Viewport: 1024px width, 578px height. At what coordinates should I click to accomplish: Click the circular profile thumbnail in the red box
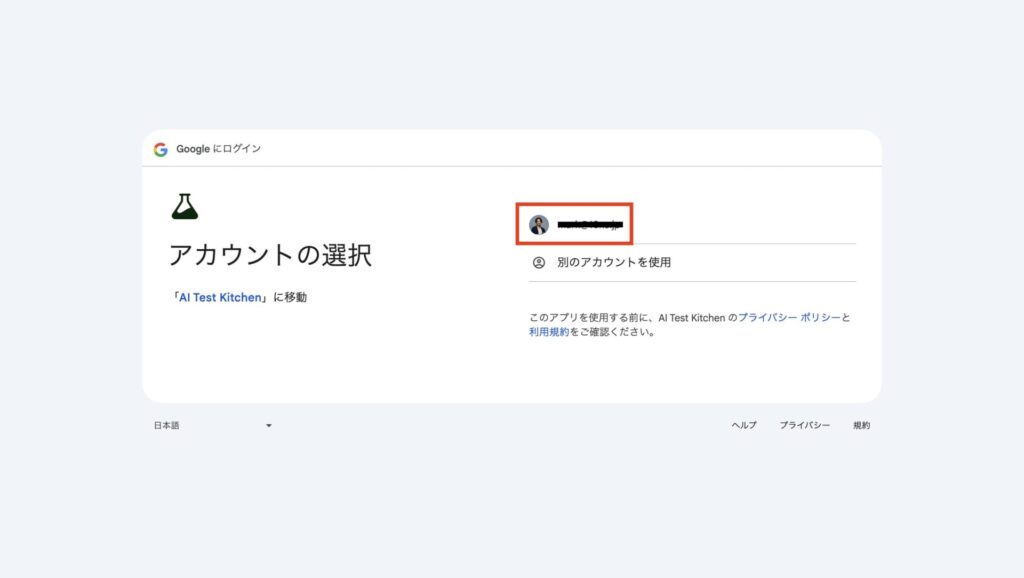pos(538,222)
